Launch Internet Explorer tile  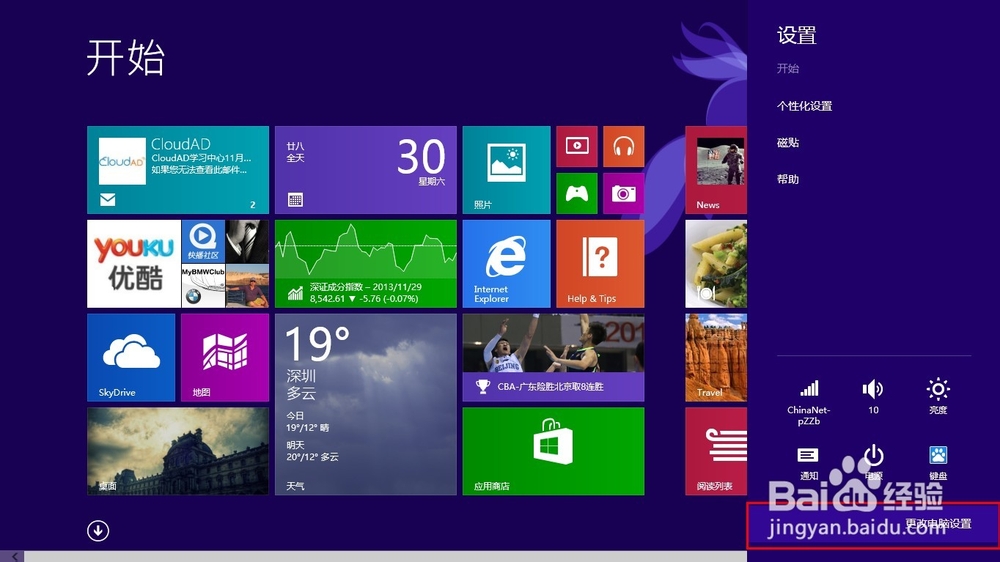coord(506,263)
